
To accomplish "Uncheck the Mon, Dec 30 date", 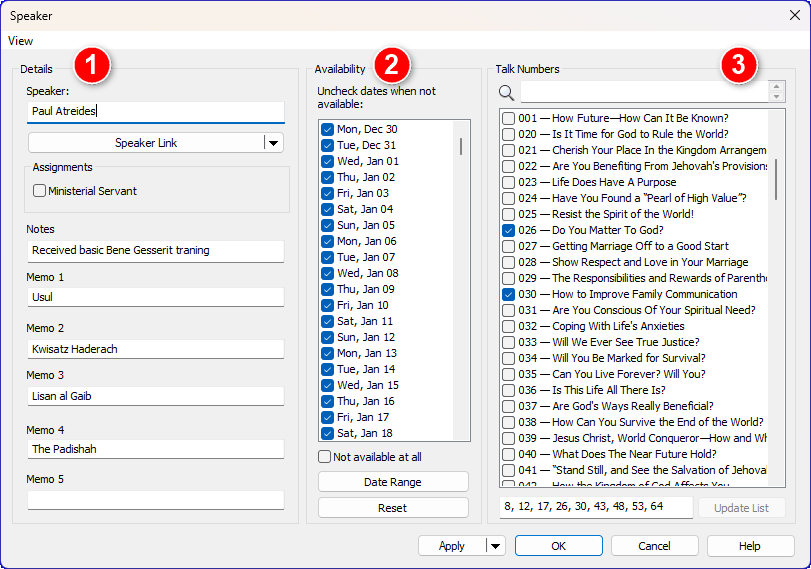I will click(x=327, y=129).
